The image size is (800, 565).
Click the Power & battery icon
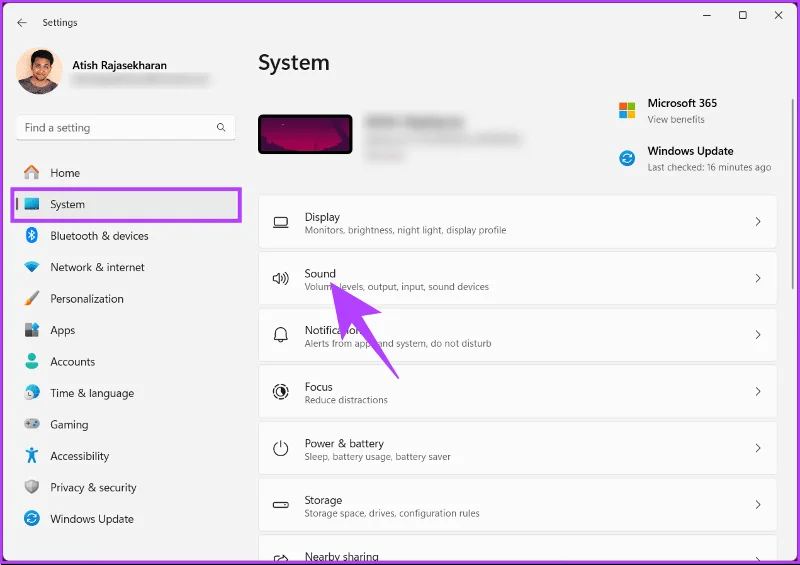281,448
